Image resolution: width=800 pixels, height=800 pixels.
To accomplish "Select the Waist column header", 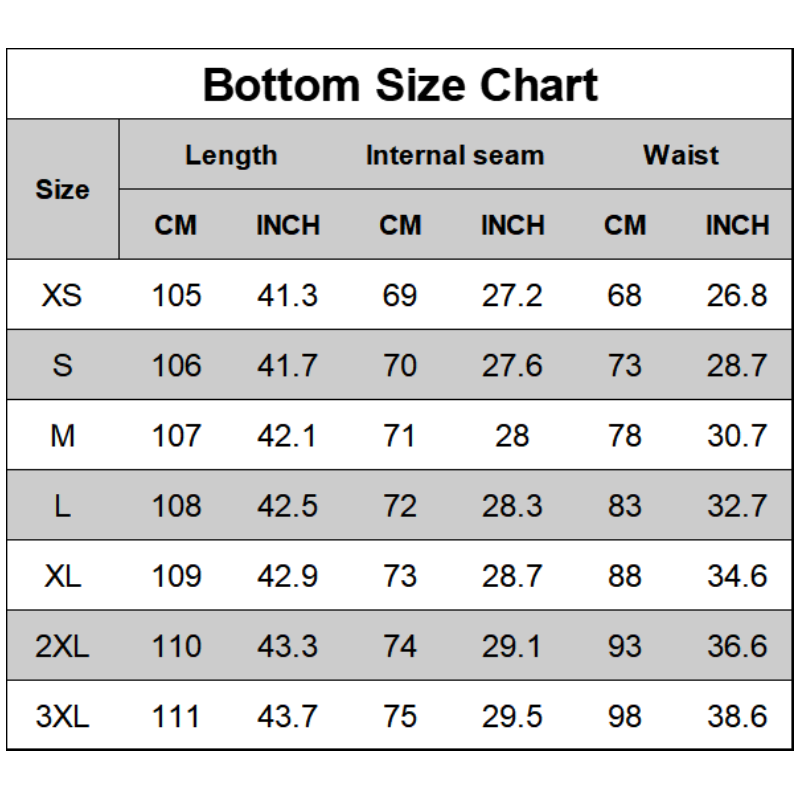I will [x=681, y=155].
